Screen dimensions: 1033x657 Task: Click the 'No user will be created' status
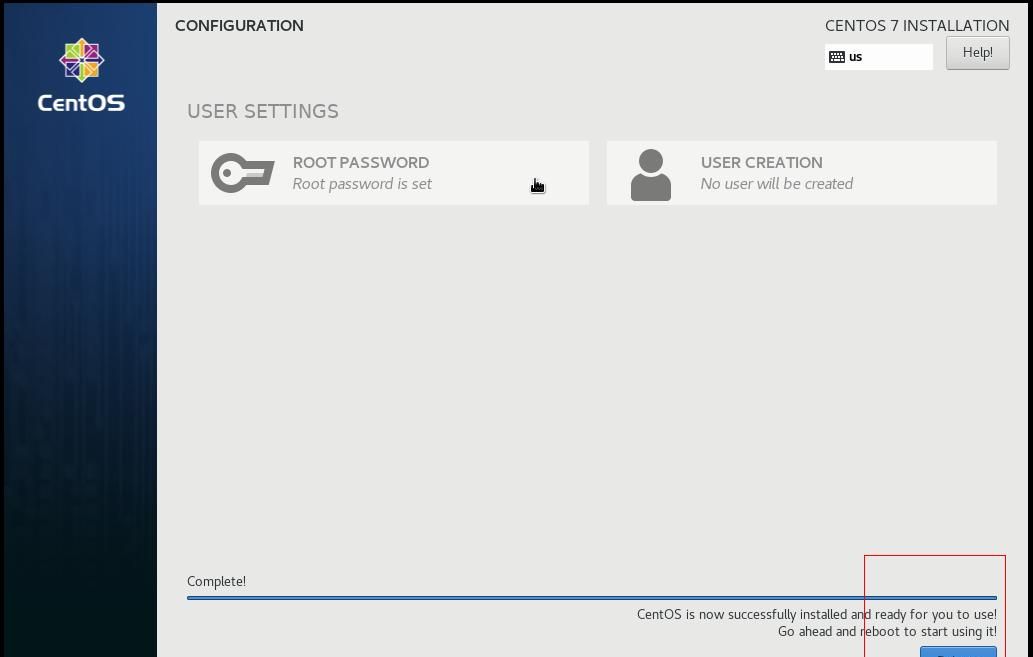click(x=776, y=184)
